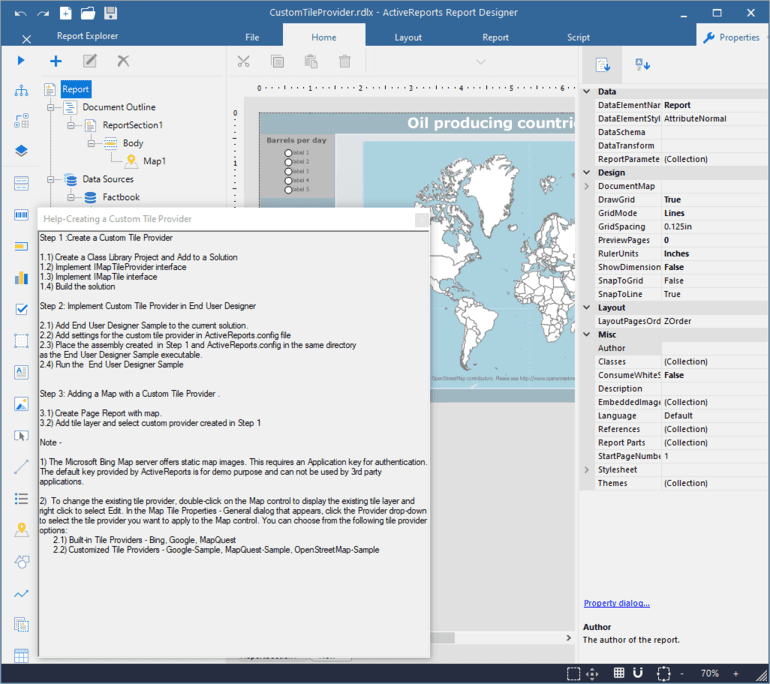The height and width of the screenshot is (684, 770).
Task: Expand the DocumentMap property
Action: pyautogui.click(x=586, y=186)
